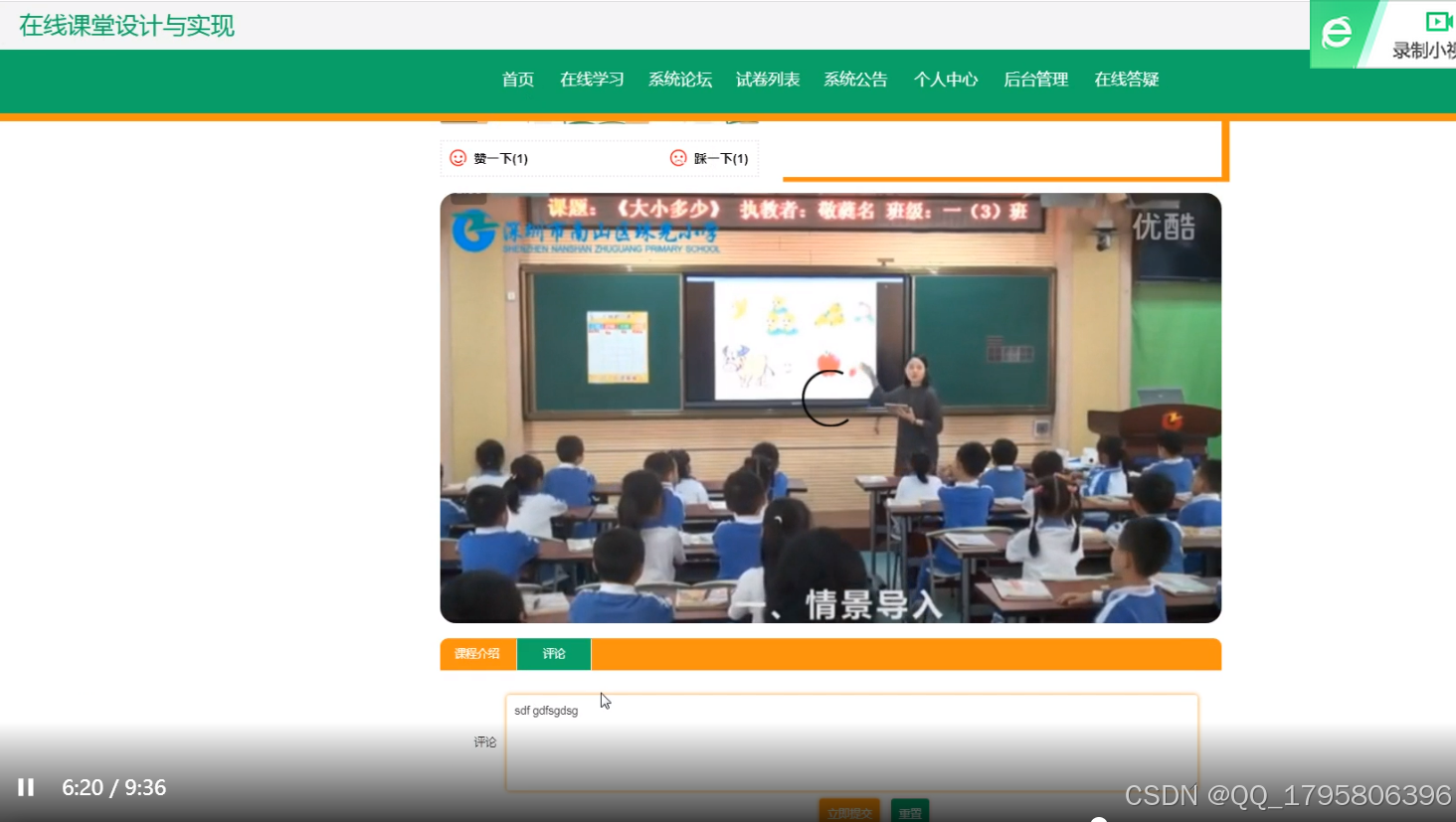Viewport: 1456px width, 822px height.
Task: Click the pause icon in the video player
Action: click(x=26, y=787)
